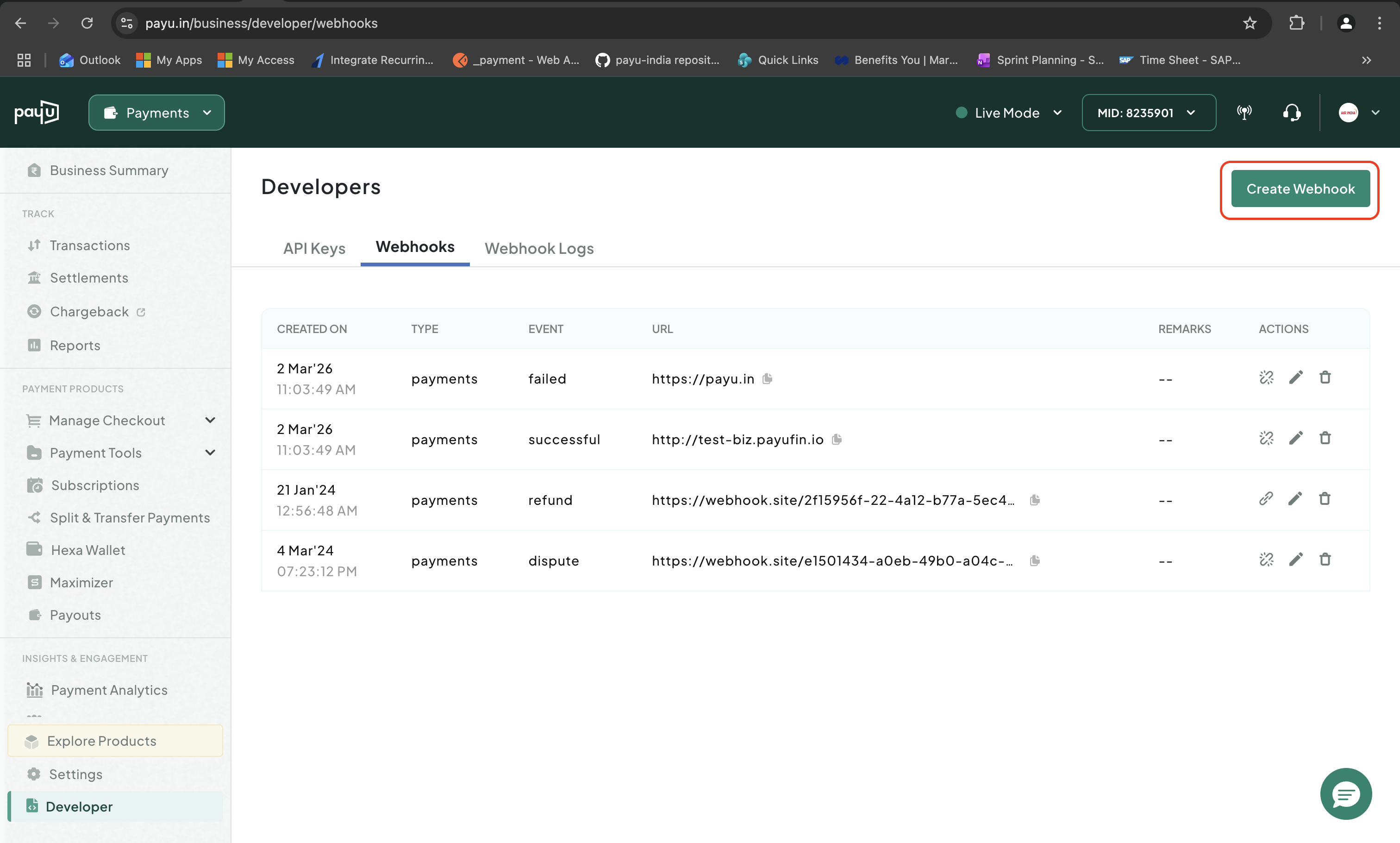Copy the payu.in webhook URL
Image resolution: width=1400 pixels, height=843 pixels.
click(x=767, y=379)
